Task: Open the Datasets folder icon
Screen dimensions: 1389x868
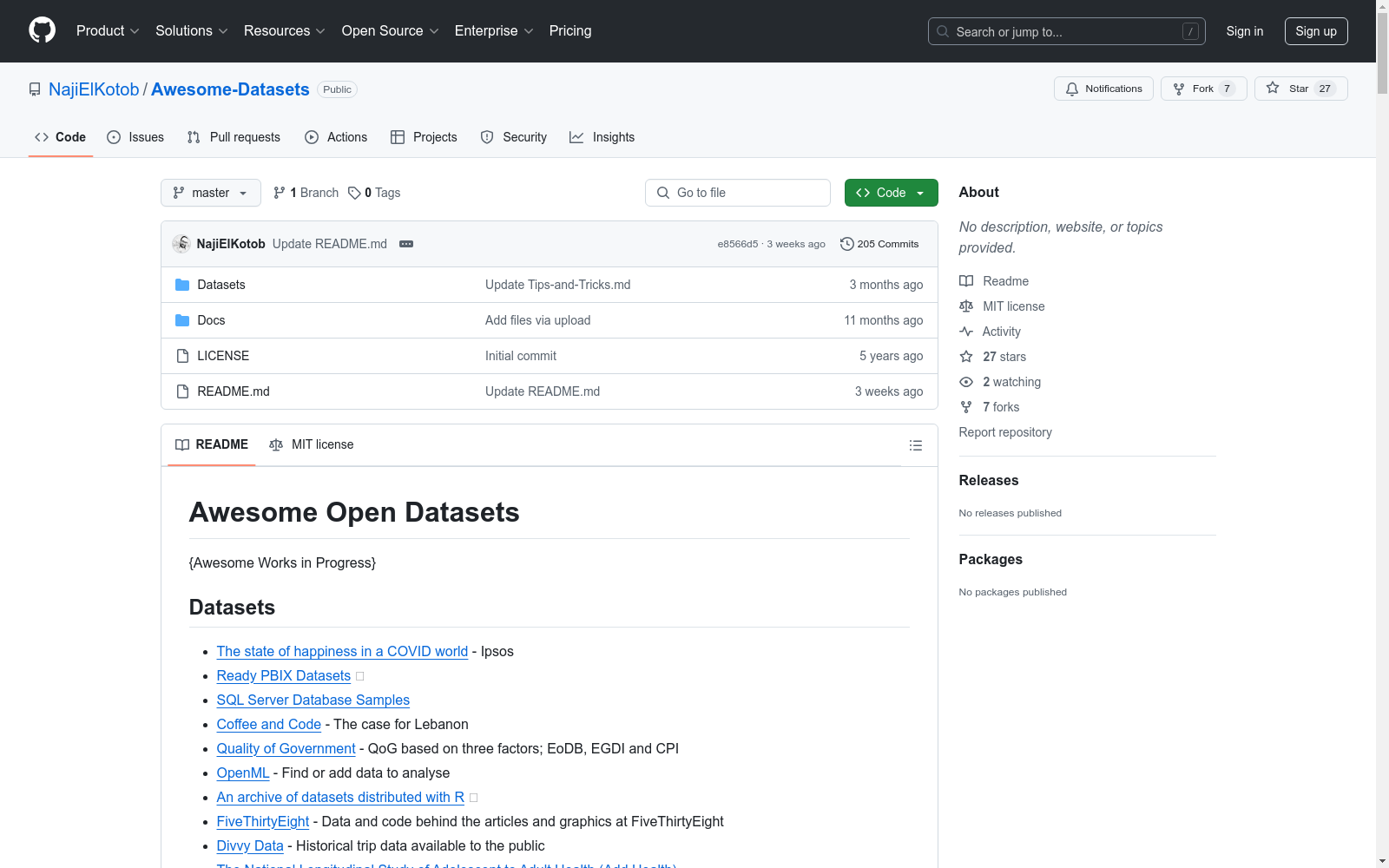Action: 182,285
